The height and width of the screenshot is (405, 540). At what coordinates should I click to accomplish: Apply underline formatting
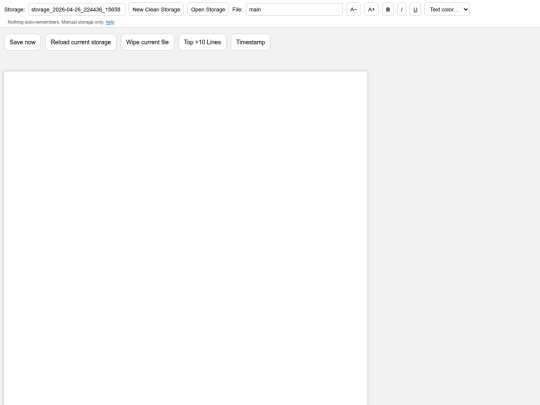(415, 9)
